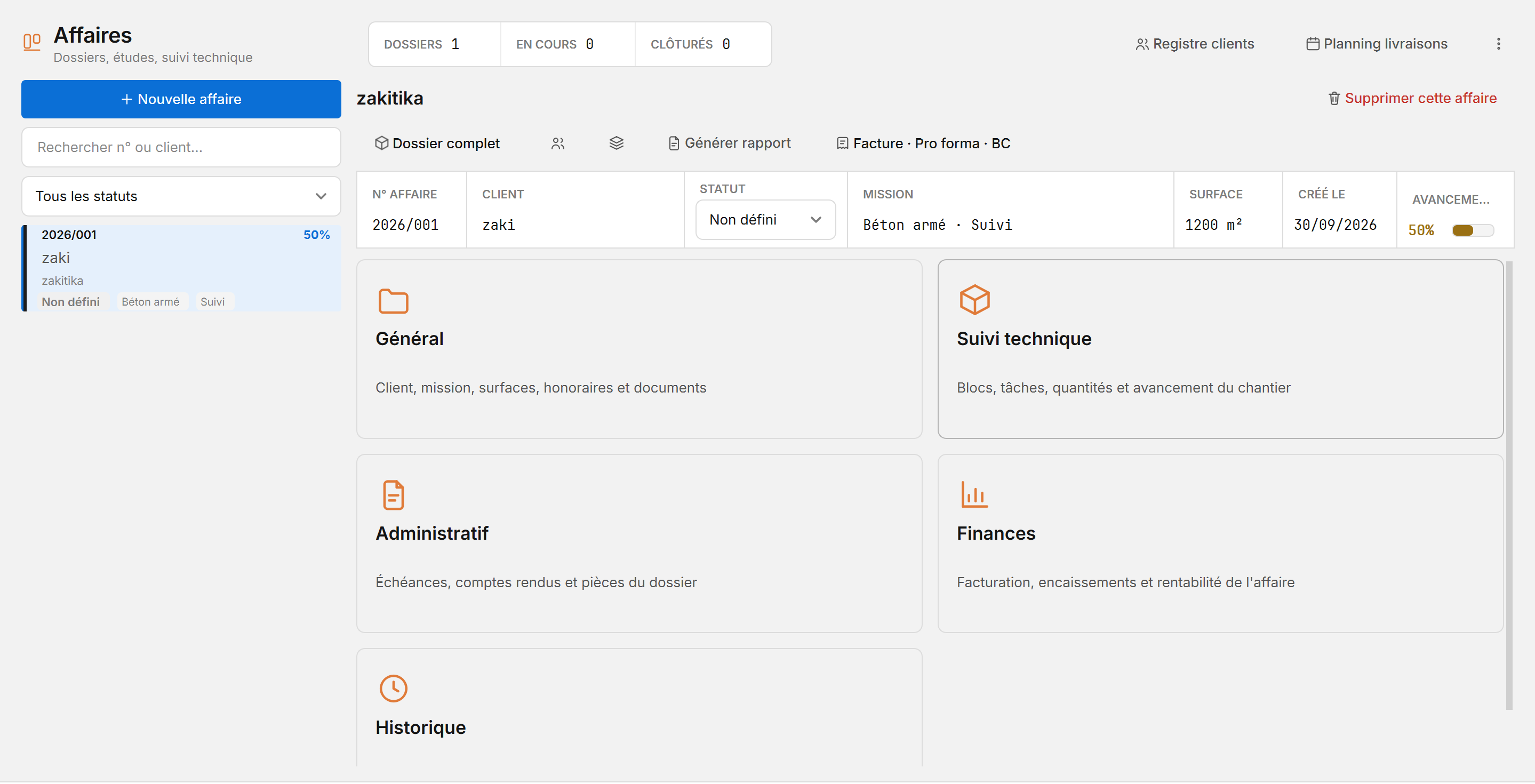Open Planning livraisons
1535x784 pixels.
[x=1376, y=44]
